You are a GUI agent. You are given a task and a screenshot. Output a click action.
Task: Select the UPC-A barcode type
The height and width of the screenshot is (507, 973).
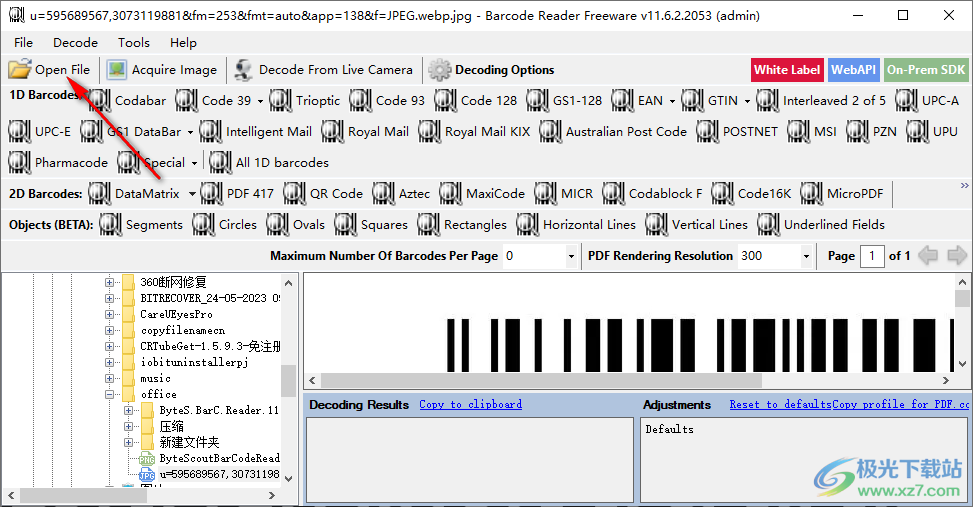pyautogui.click(x=928, y=101)
